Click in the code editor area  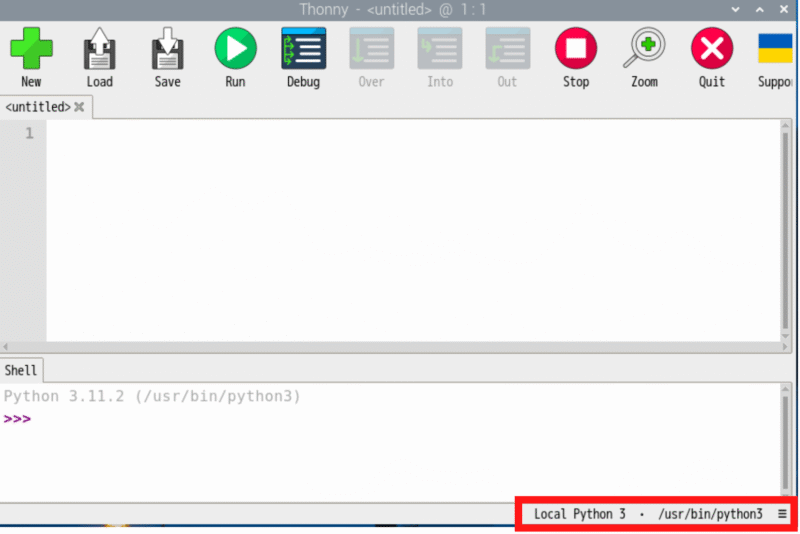413,230
